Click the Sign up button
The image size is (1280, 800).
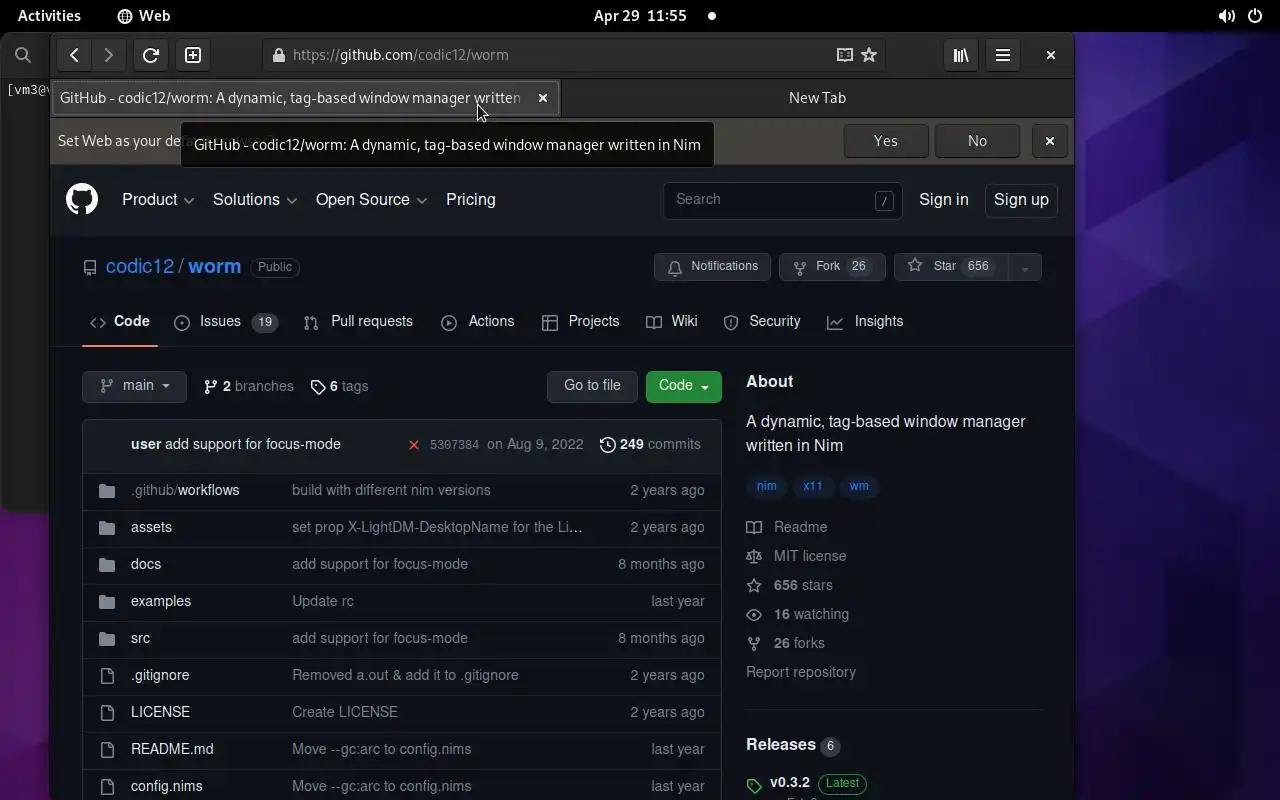1021,199
